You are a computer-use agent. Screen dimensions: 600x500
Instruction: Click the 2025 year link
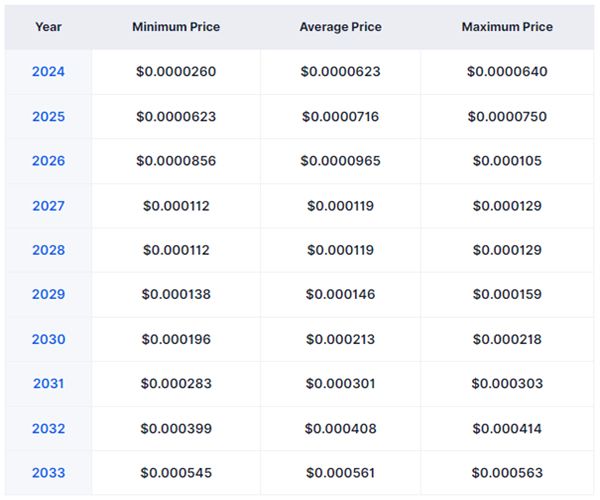click(x=48, y=117)
